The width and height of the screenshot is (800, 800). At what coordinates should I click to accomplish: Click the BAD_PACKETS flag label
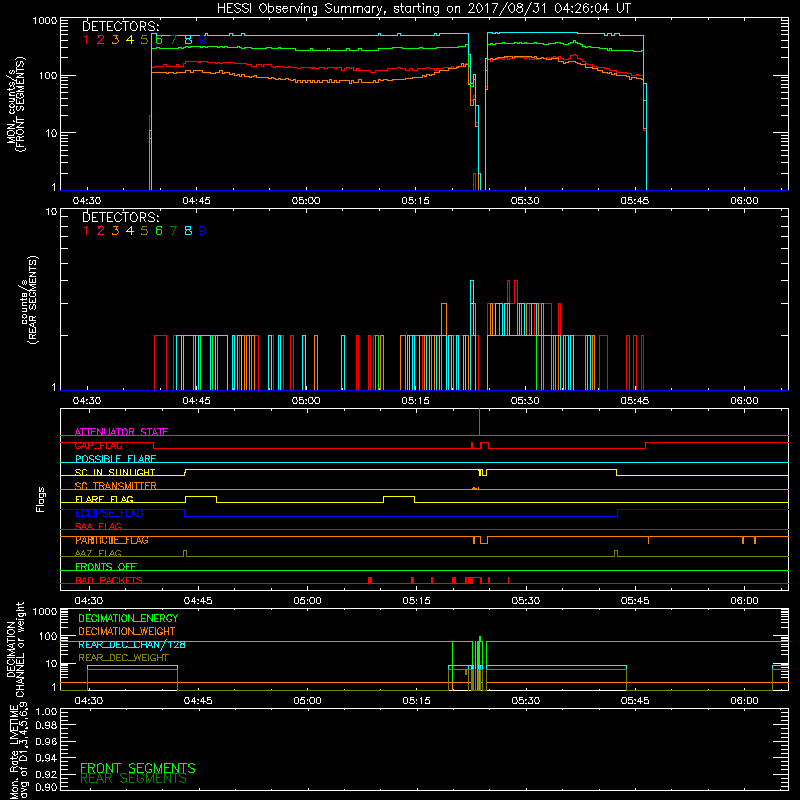109,580
